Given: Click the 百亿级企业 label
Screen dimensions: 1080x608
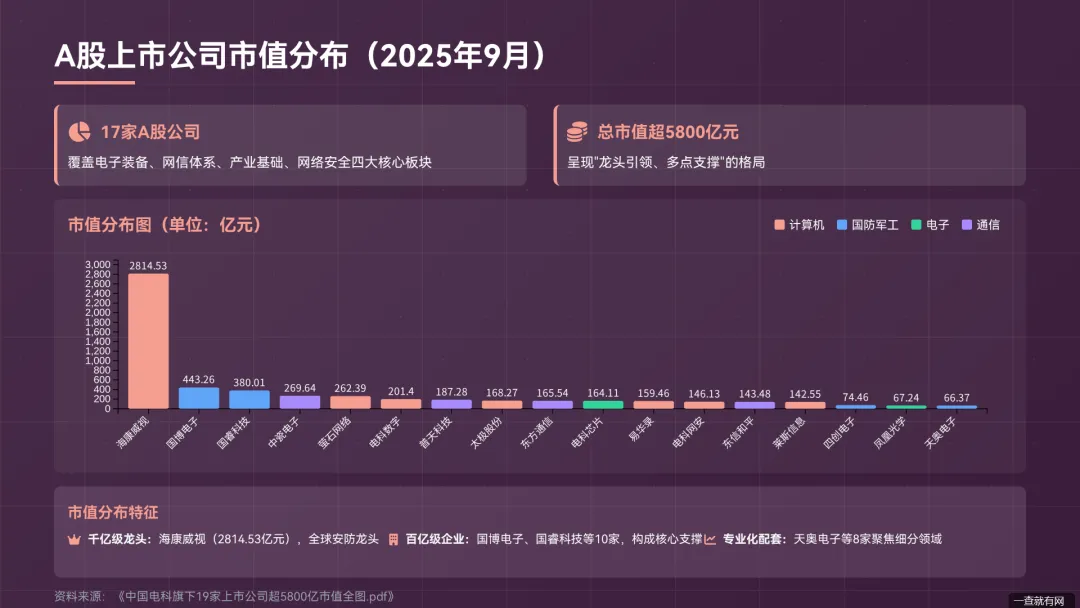Looking at the screenshot, I should tap(437, 539).
